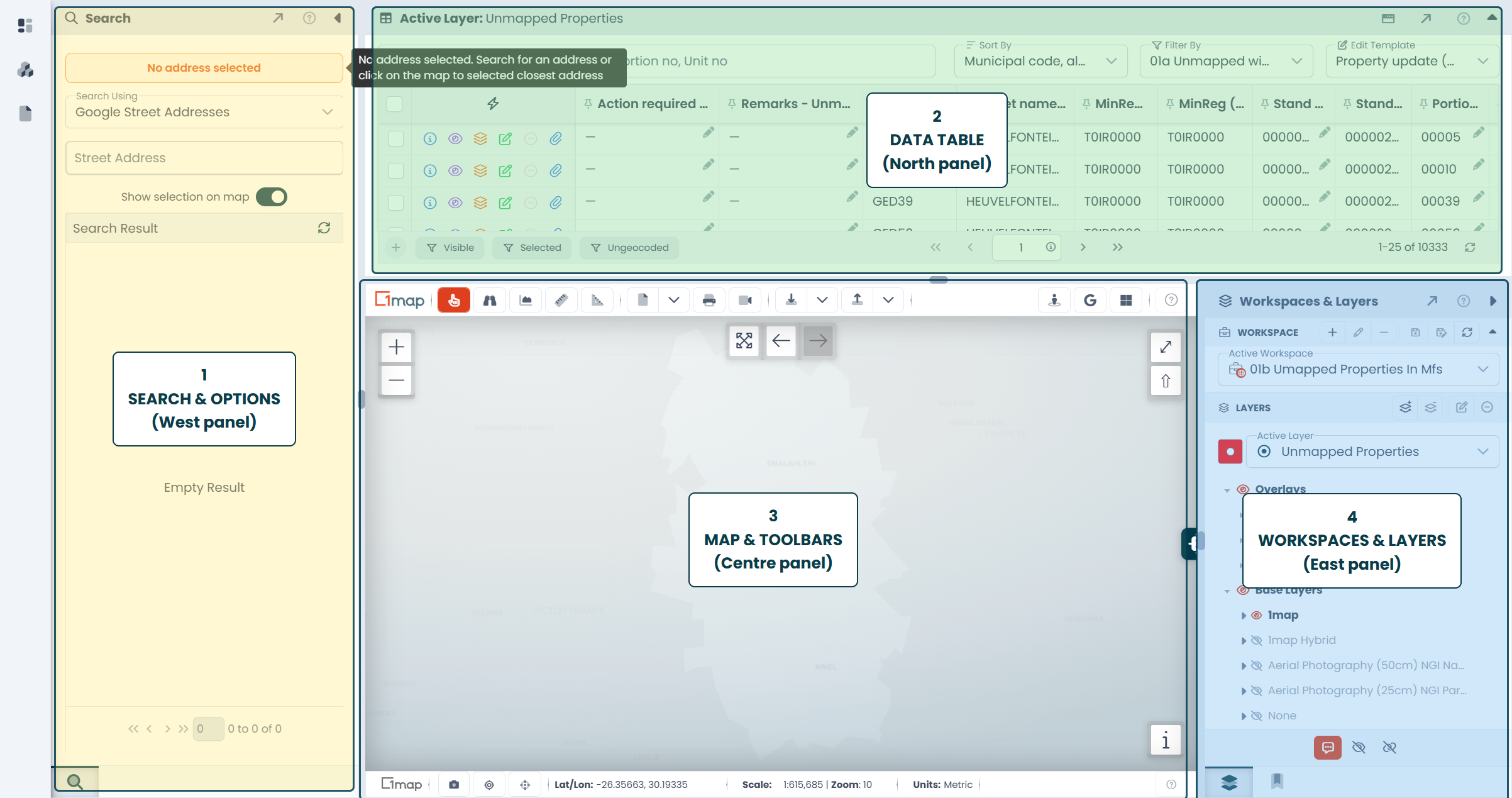Click the blocks icon in left sidebar
Image resolution: width=1512 pixels, height=798 pixels.
coord(25,70)
